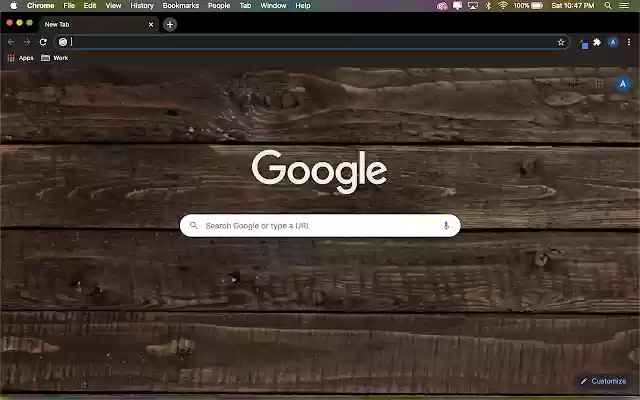640x400 pixels.
Task: Open the Work bookmarks folder
Action: [55, 58]
